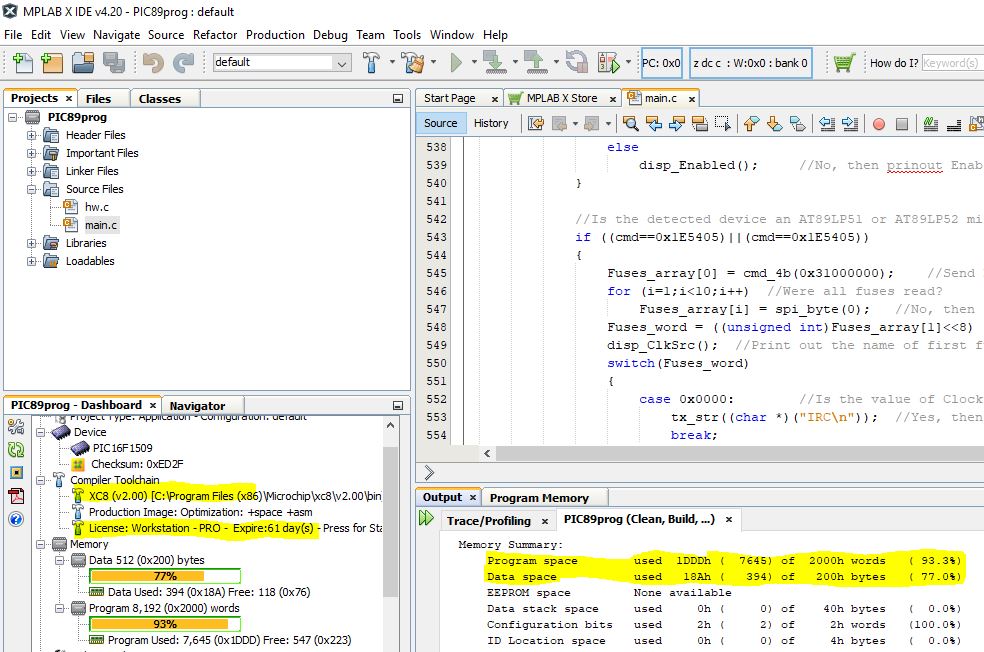The image size is (984, 652).
Task: Click Find Next Occurrence icon
Action: [x=676, y=124]
